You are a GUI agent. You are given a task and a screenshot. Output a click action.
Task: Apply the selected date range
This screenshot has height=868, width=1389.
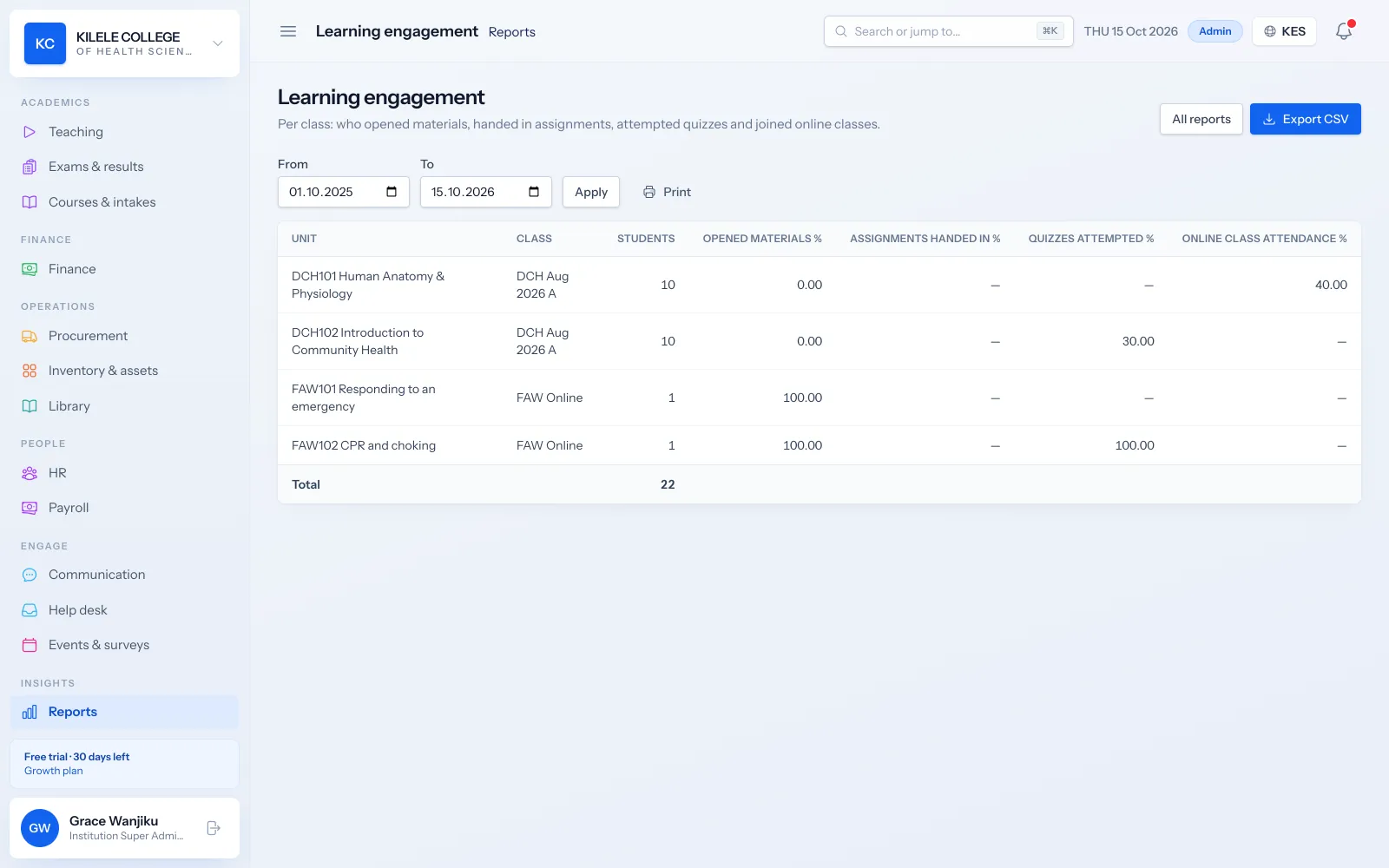pos(591,192)
